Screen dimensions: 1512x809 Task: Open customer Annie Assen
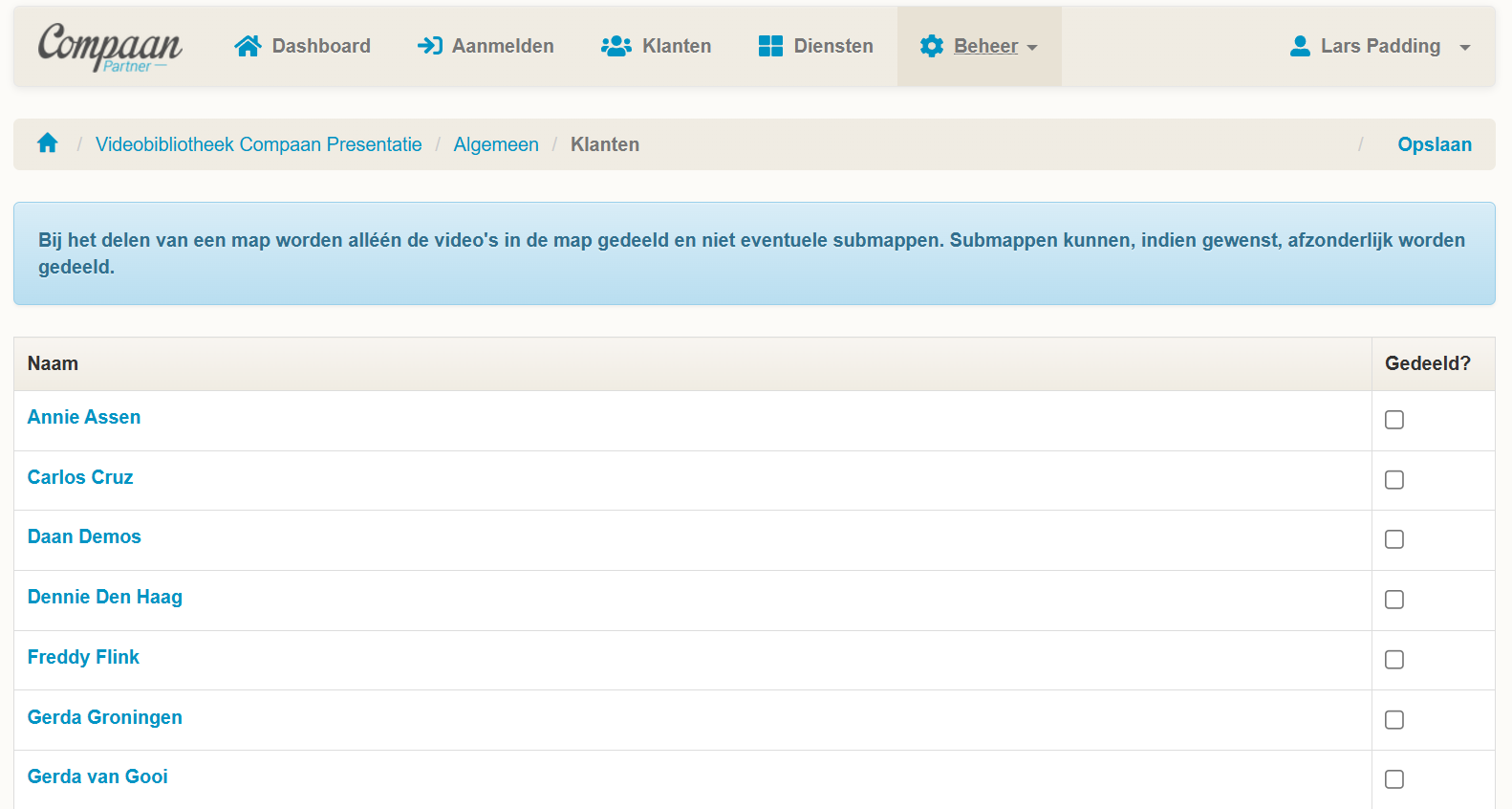(x=84, y=417)
